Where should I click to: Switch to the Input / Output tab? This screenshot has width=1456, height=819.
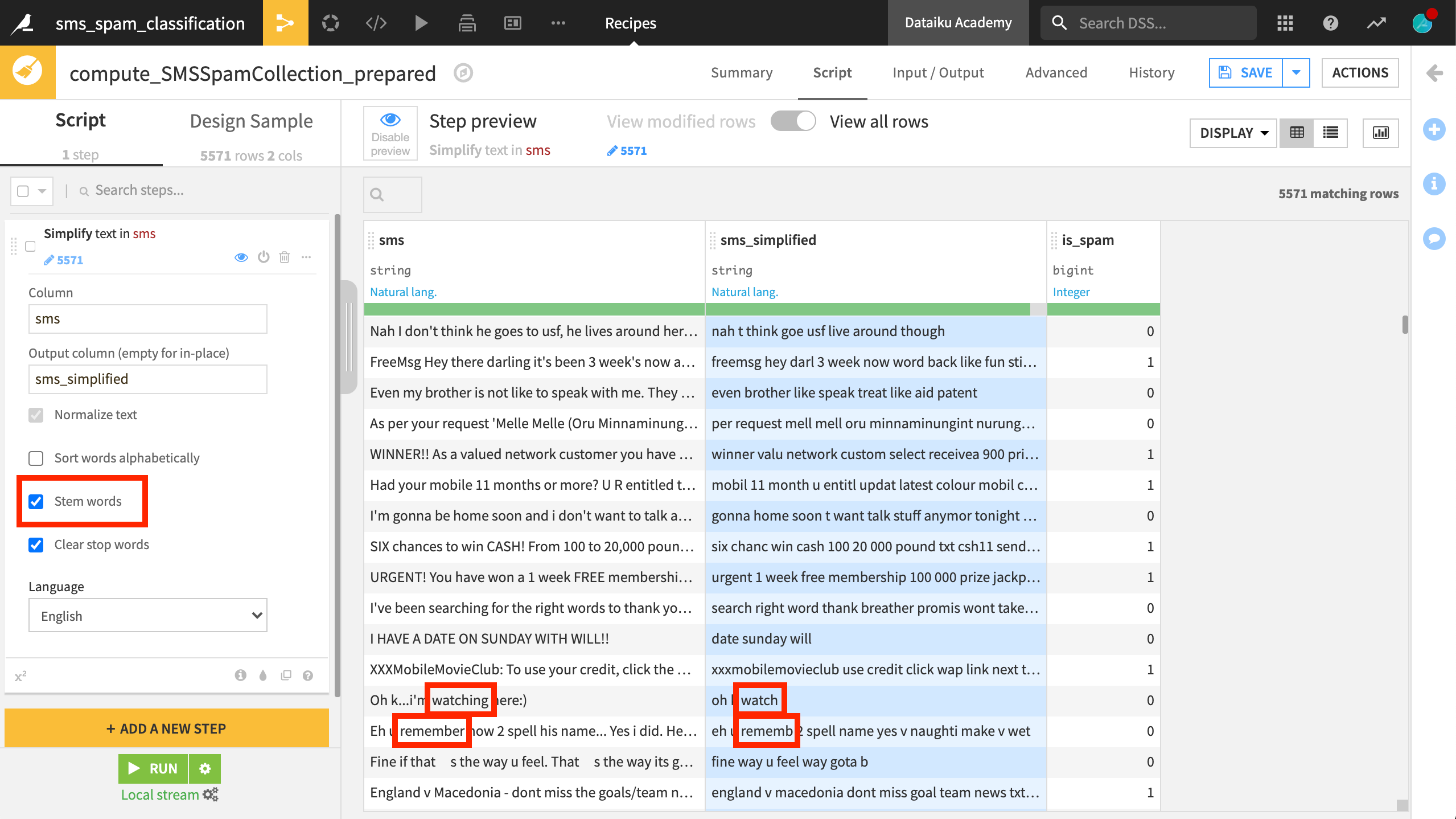click(938, 73)
